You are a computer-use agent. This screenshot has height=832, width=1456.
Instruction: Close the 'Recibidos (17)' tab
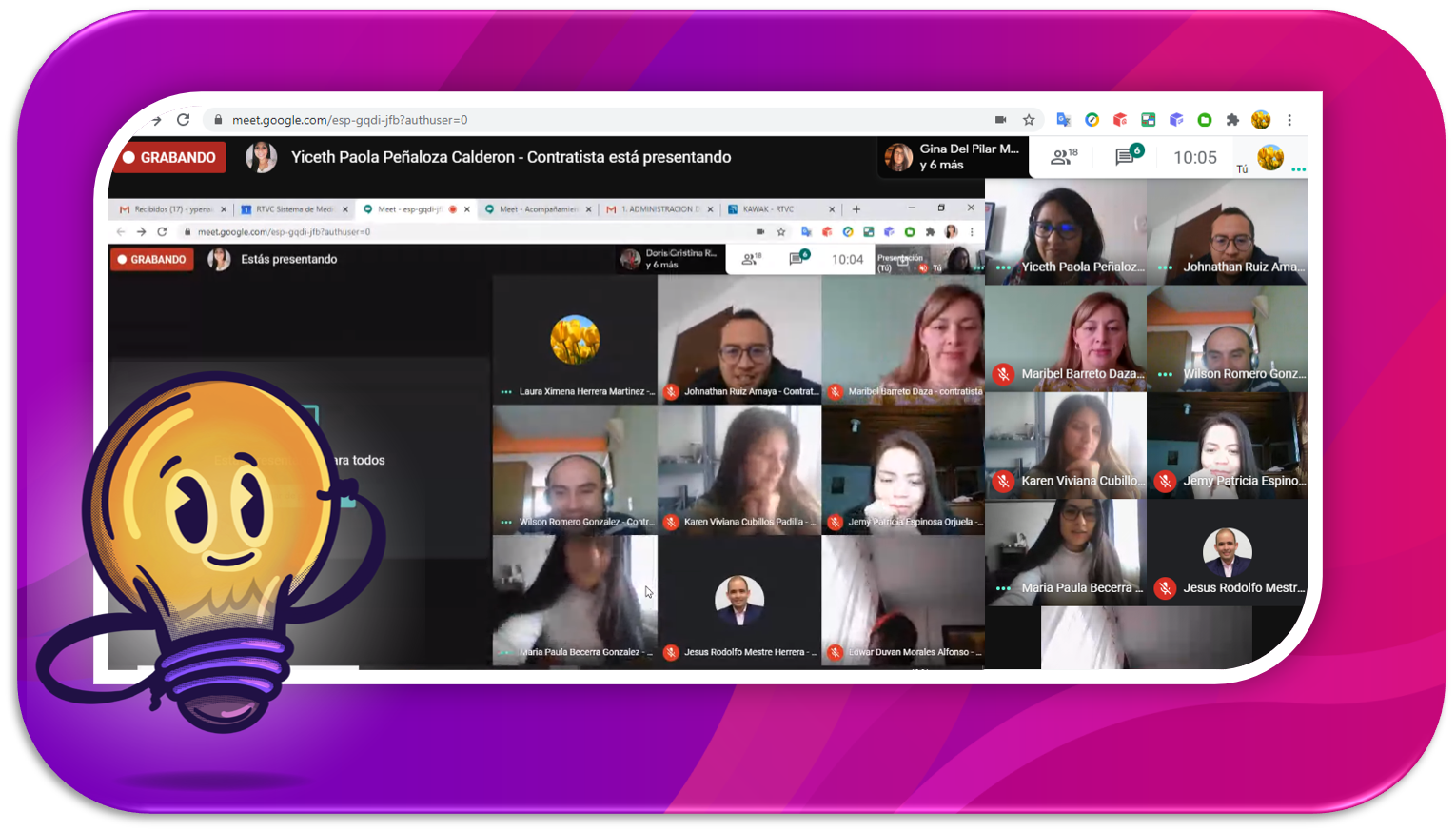[x=224, y=209]
